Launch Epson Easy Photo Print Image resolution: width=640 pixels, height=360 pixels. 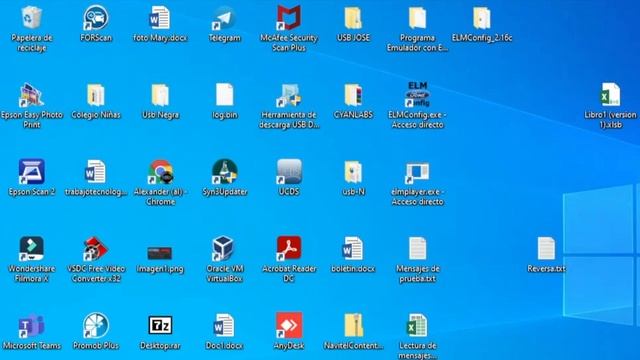click(31, 96)
